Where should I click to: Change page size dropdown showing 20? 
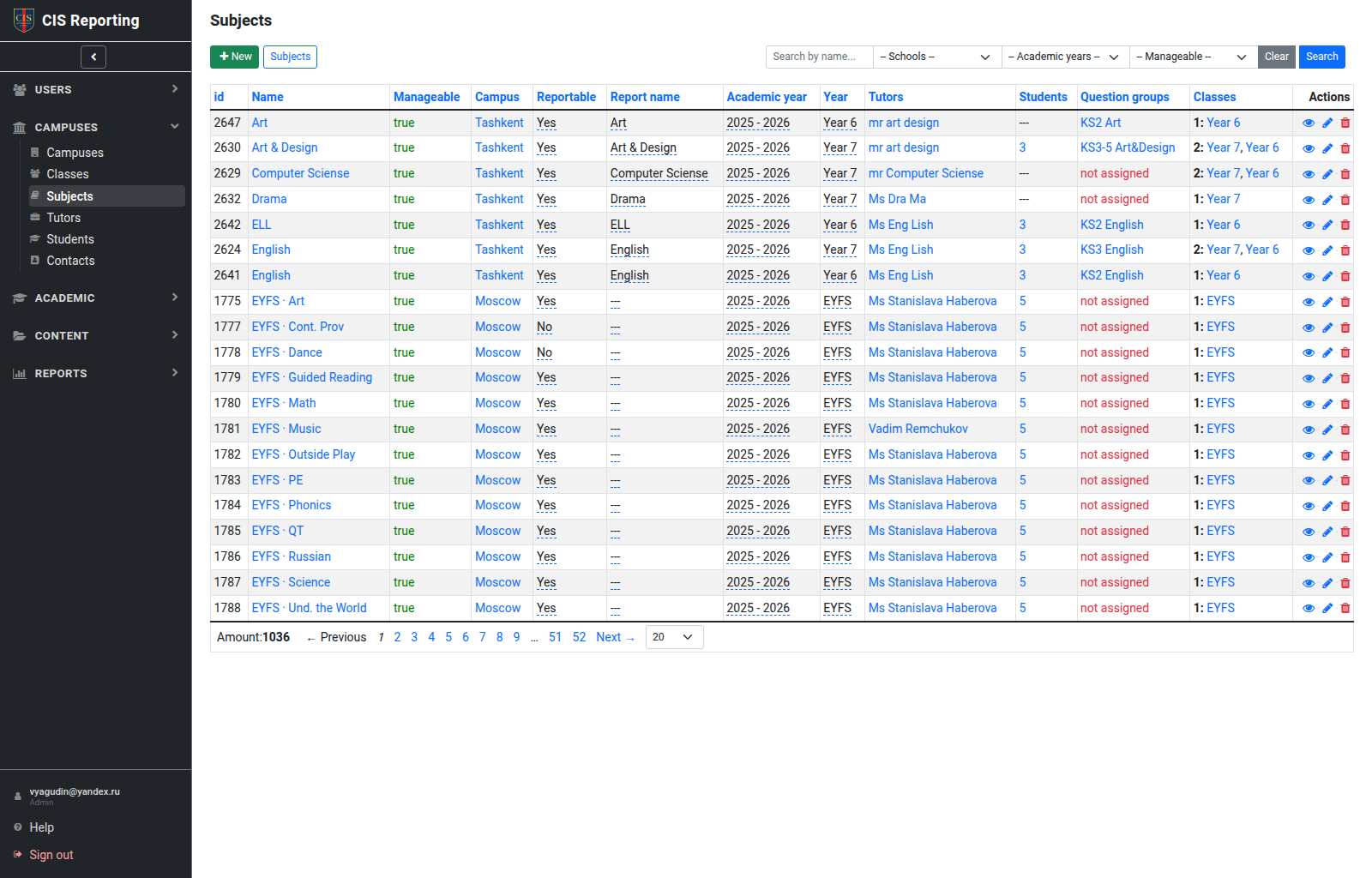[674, 637]
